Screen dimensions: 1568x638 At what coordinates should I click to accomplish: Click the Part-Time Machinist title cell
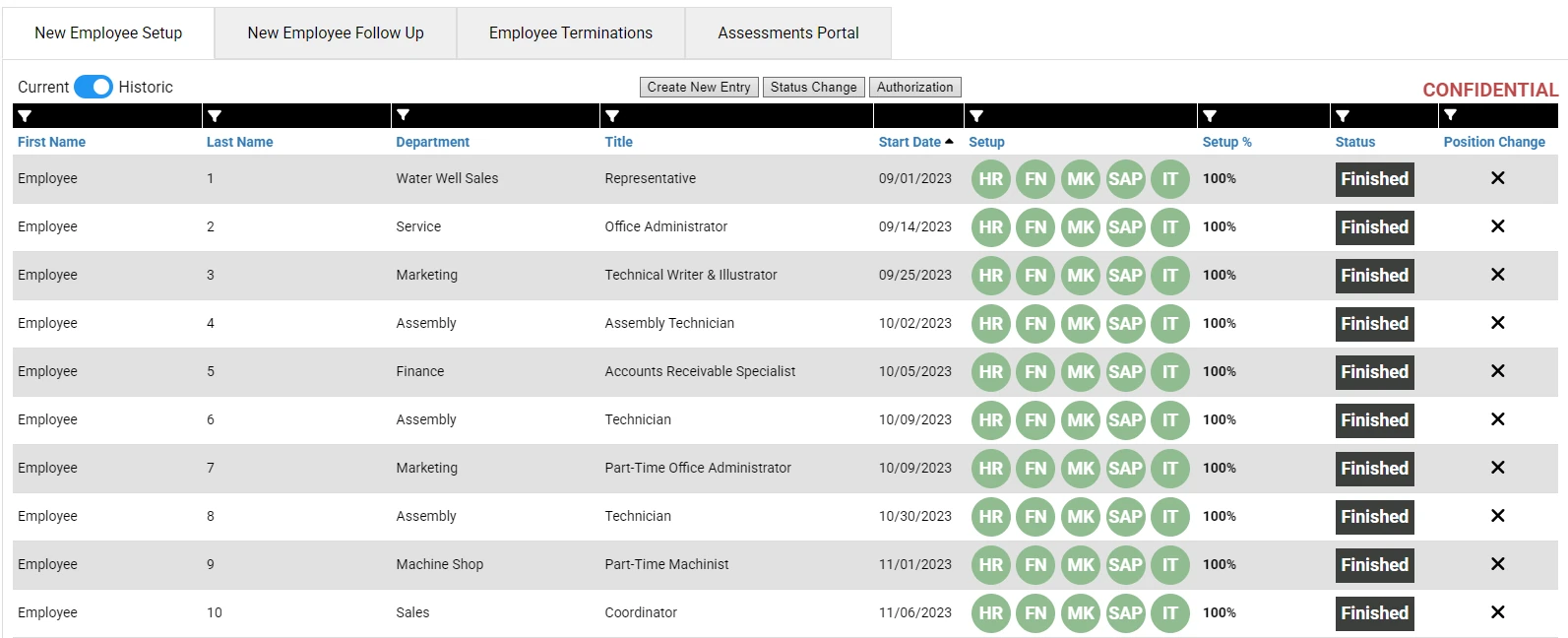pyautogui.click(x=666, y=564)
